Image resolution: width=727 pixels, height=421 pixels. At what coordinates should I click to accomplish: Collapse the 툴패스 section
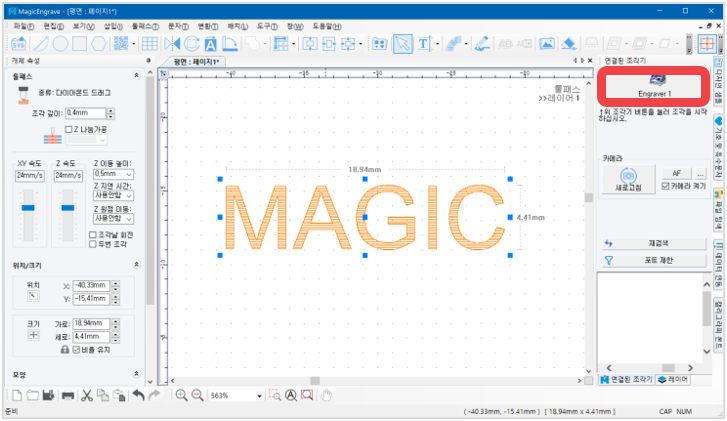pos(136,75)
